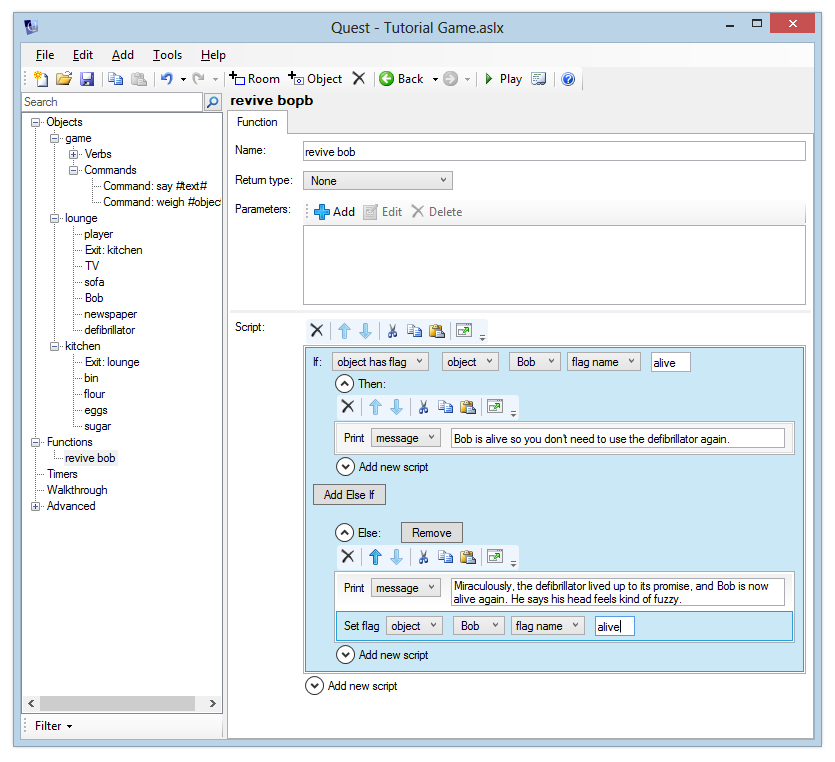This screenshot has height=762, width=835.
Task: Click the Copy icon in main toolbar
Action: [116, 79]
